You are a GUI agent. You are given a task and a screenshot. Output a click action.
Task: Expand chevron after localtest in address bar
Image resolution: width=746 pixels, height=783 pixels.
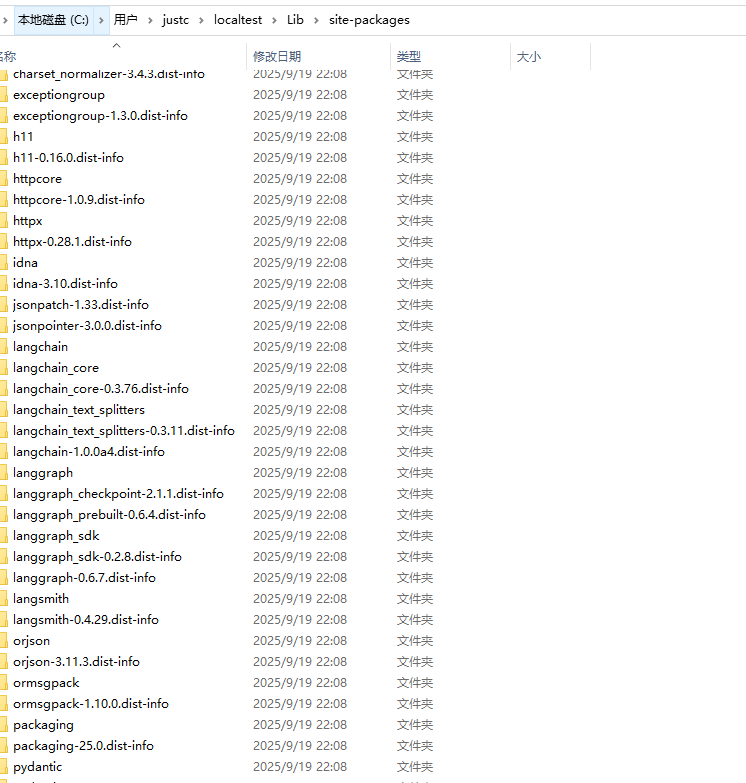coord(274,20)
